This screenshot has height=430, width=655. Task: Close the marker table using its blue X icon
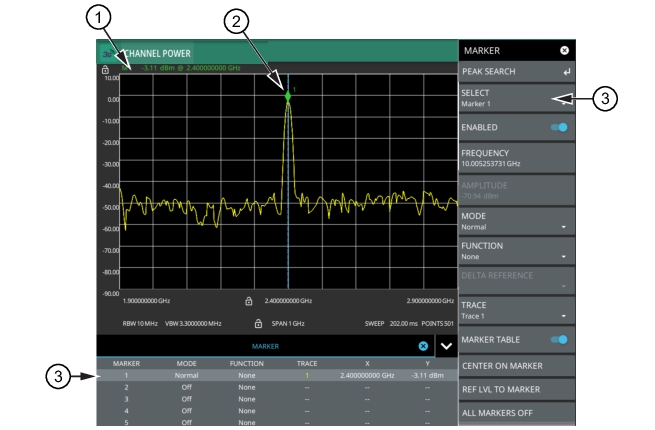click(422, 345)
